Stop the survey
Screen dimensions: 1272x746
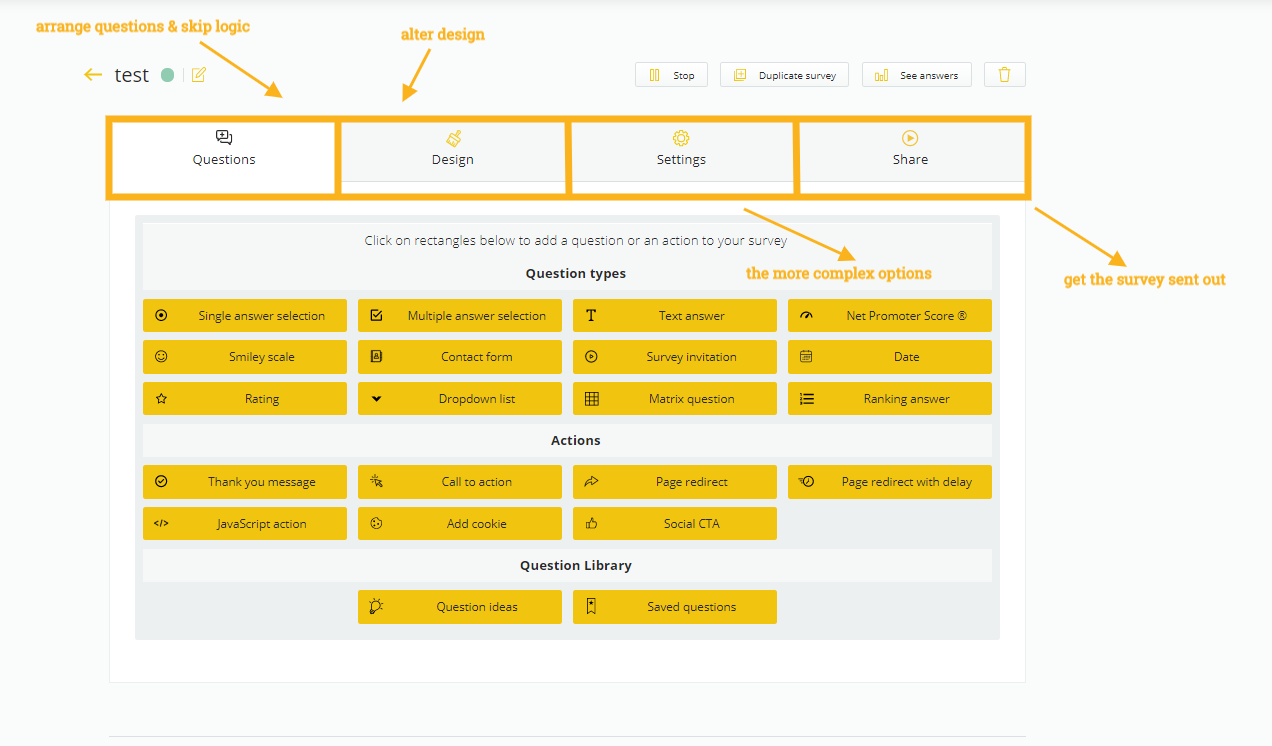pyautogui.click(x=672, y=75)
